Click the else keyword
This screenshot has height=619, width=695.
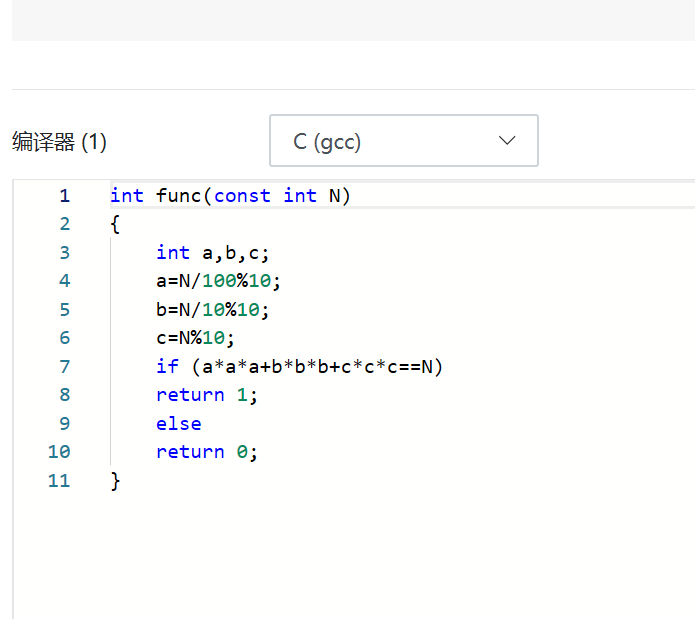[x=179, y=424]
